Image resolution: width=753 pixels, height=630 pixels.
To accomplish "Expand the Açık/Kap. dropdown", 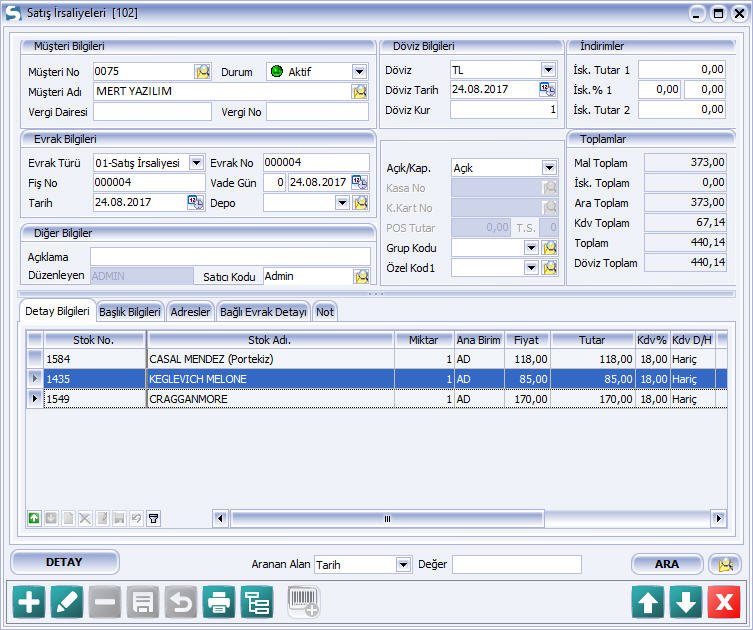I will (548, 168).
